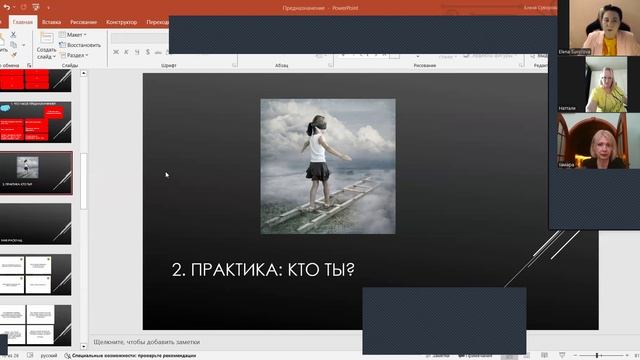This screenshot has height=360, width=640.
Task: Click the Copy icon in clipboard group
Action: pos(13,44)
